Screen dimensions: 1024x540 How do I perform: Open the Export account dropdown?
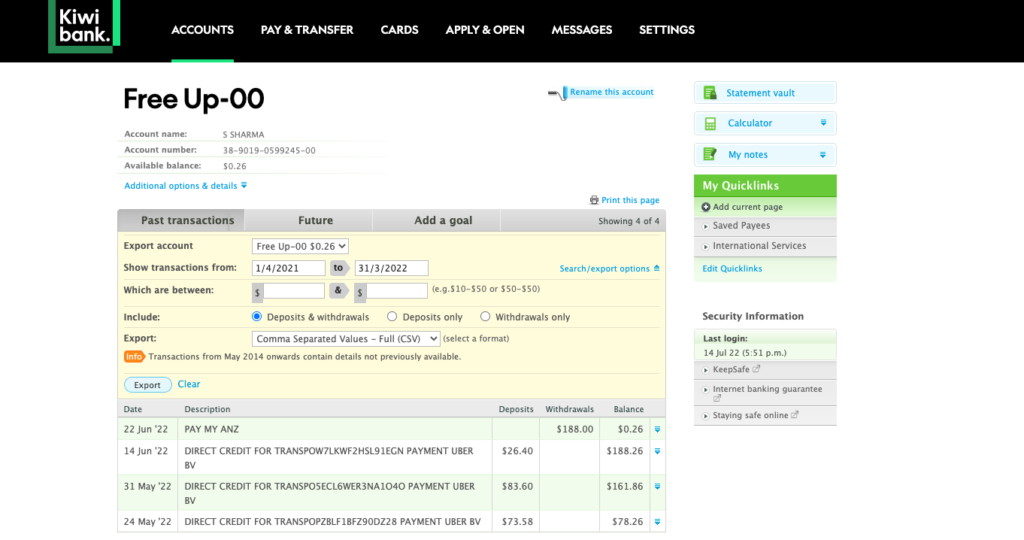[300, 246]
